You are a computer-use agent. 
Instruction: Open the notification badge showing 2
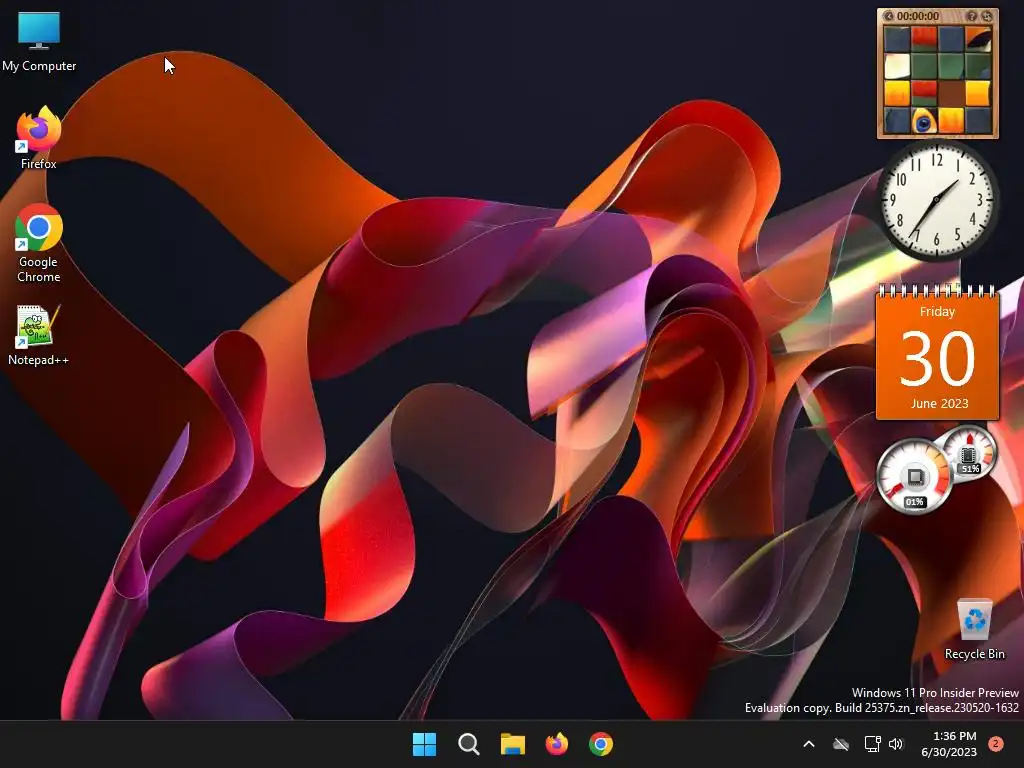[996, 744]
